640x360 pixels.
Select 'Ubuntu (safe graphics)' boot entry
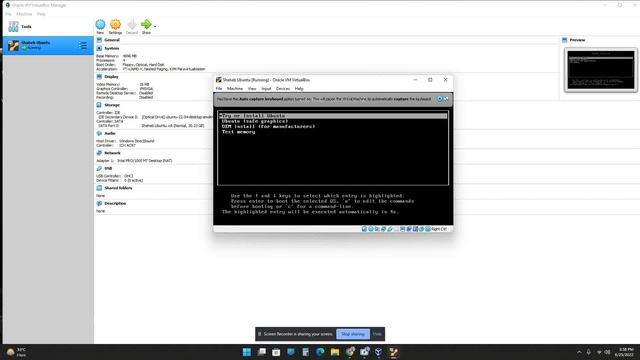click(x=255, y=121)
